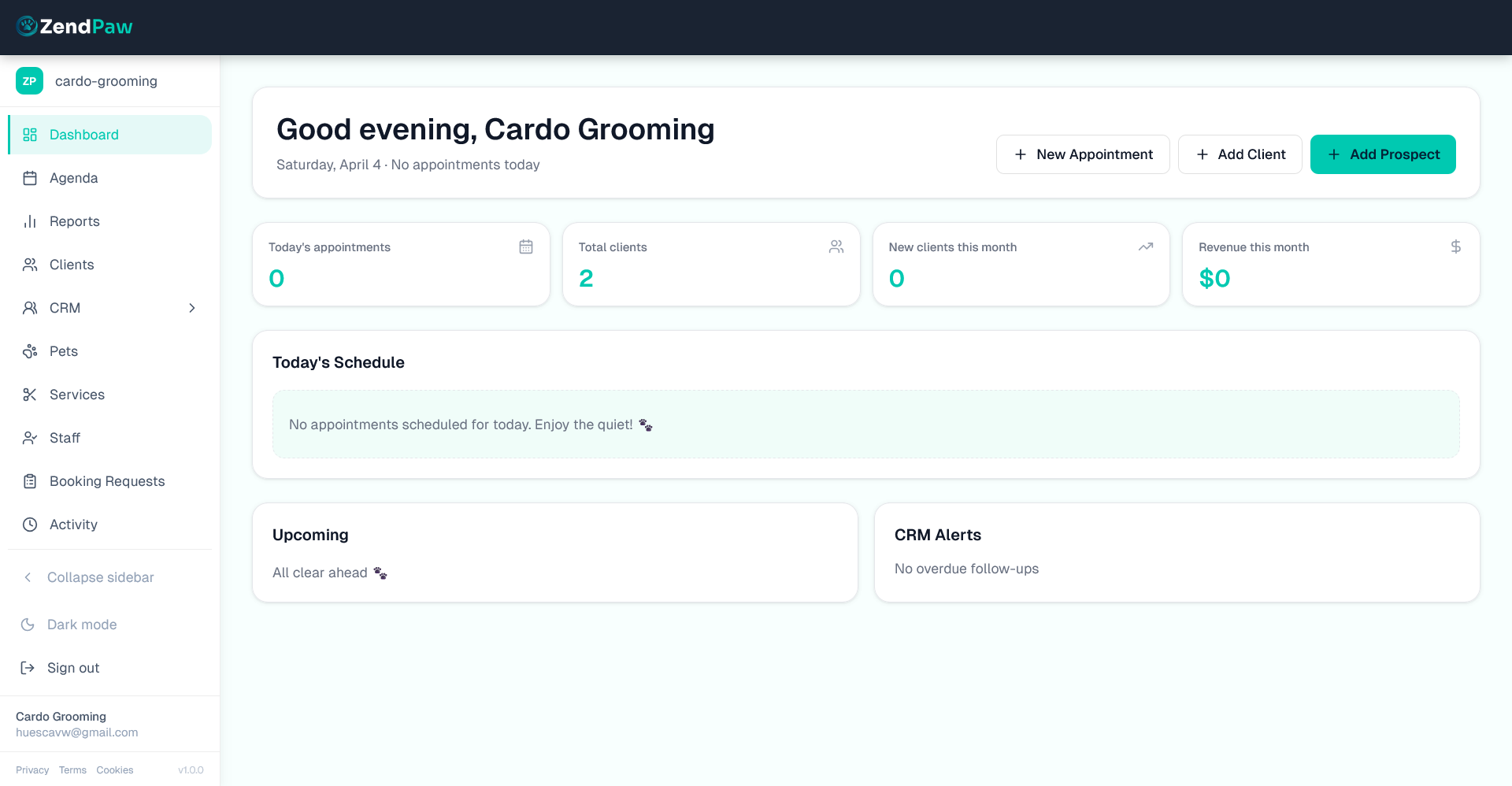
Task: Click the Total clients stat card
Action: click(711, 265)
